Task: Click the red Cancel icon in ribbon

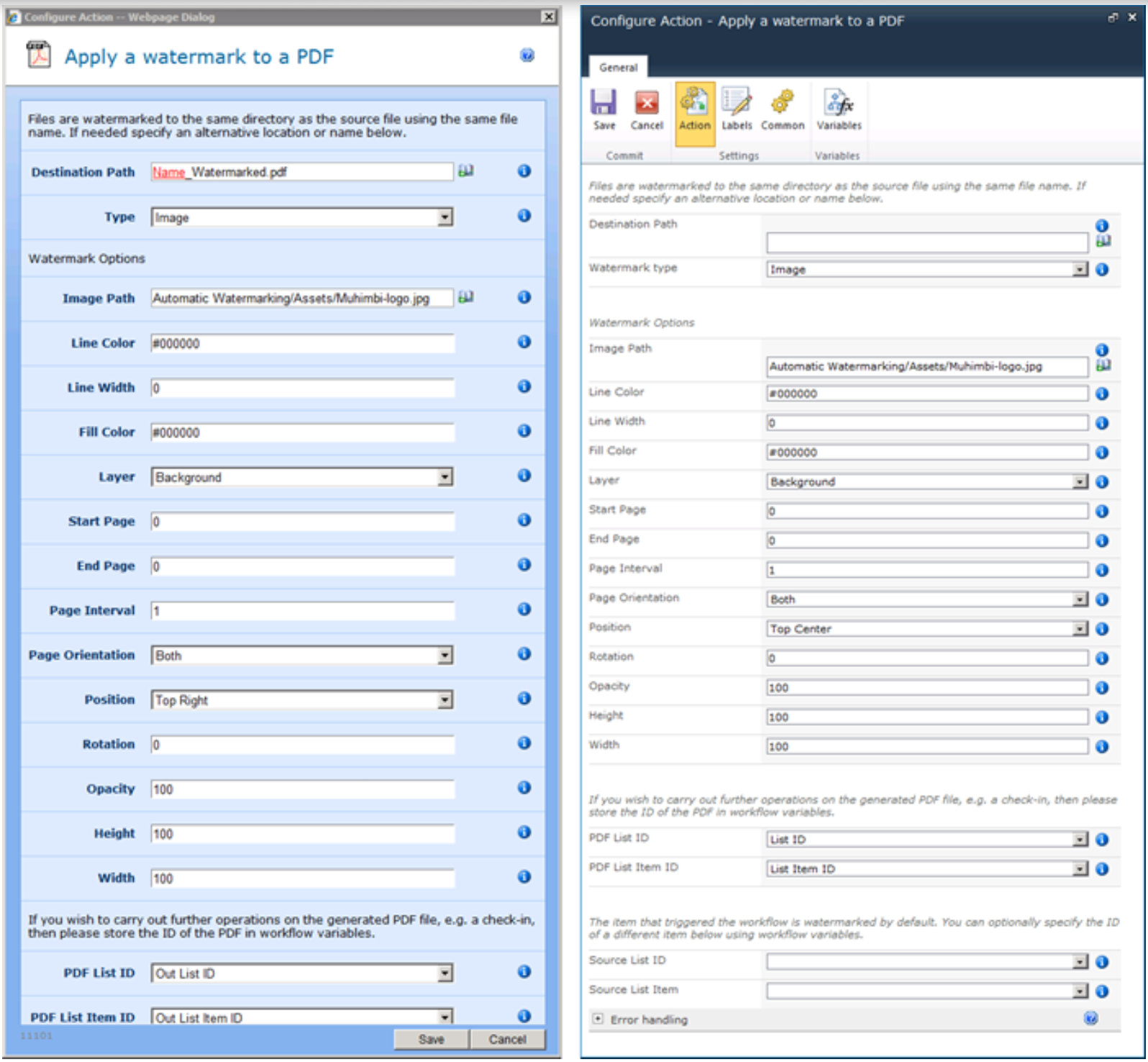Action: click(x=646, y=104)
